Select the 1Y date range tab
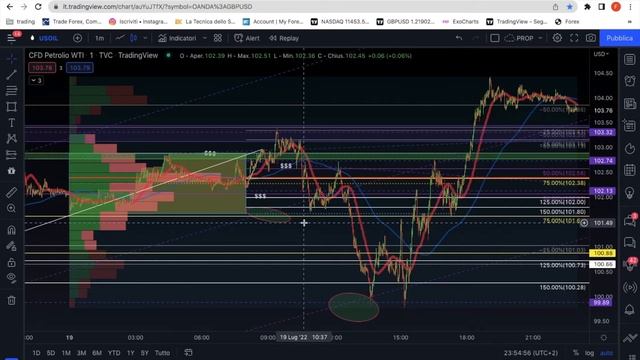This screenshot has width=640, height=360. point(131,353)
